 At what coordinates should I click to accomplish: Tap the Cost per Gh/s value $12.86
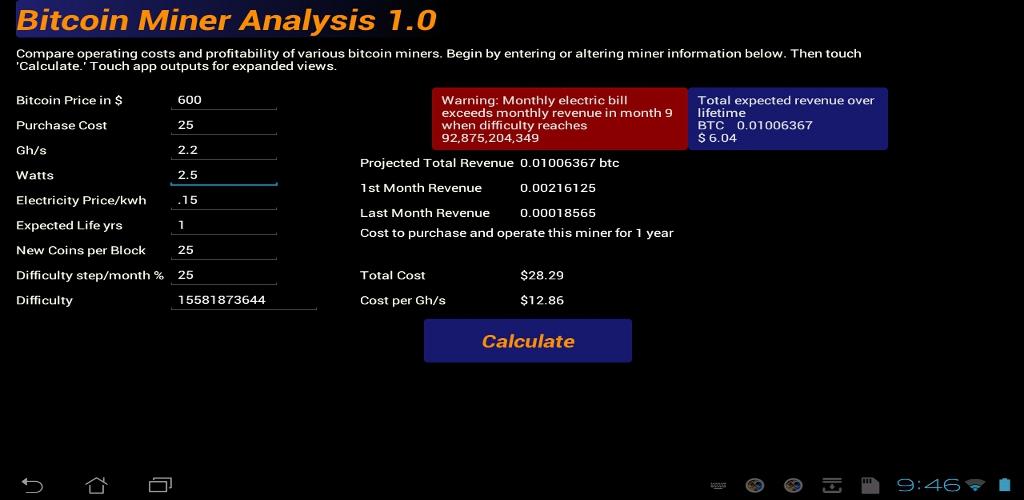[x=542, y=301]
